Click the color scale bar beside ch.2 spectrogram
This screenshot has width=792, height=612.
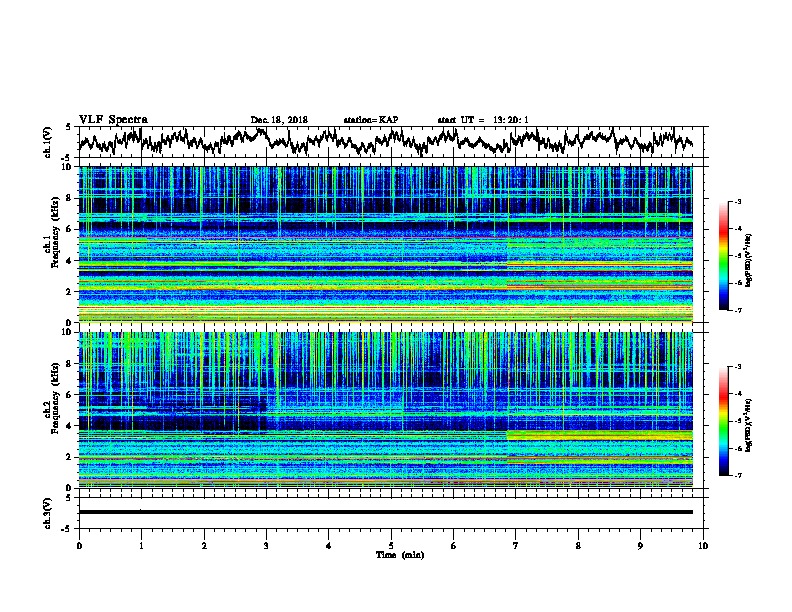[723, 421]
